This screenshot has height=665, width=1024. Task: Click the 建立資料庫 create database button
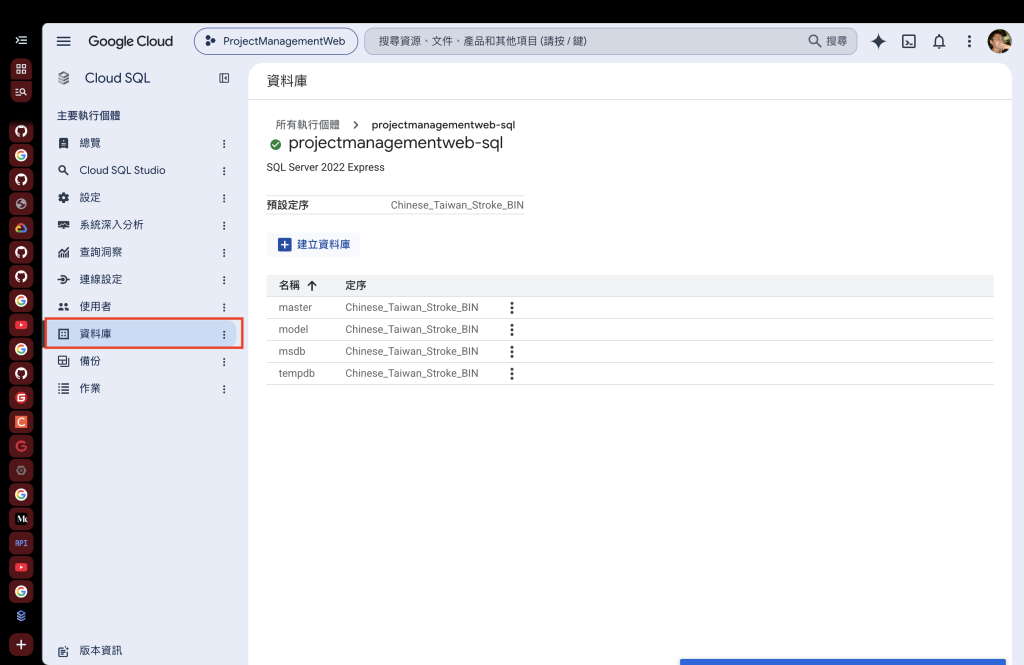pyautogui.click(x=313, y=244)
